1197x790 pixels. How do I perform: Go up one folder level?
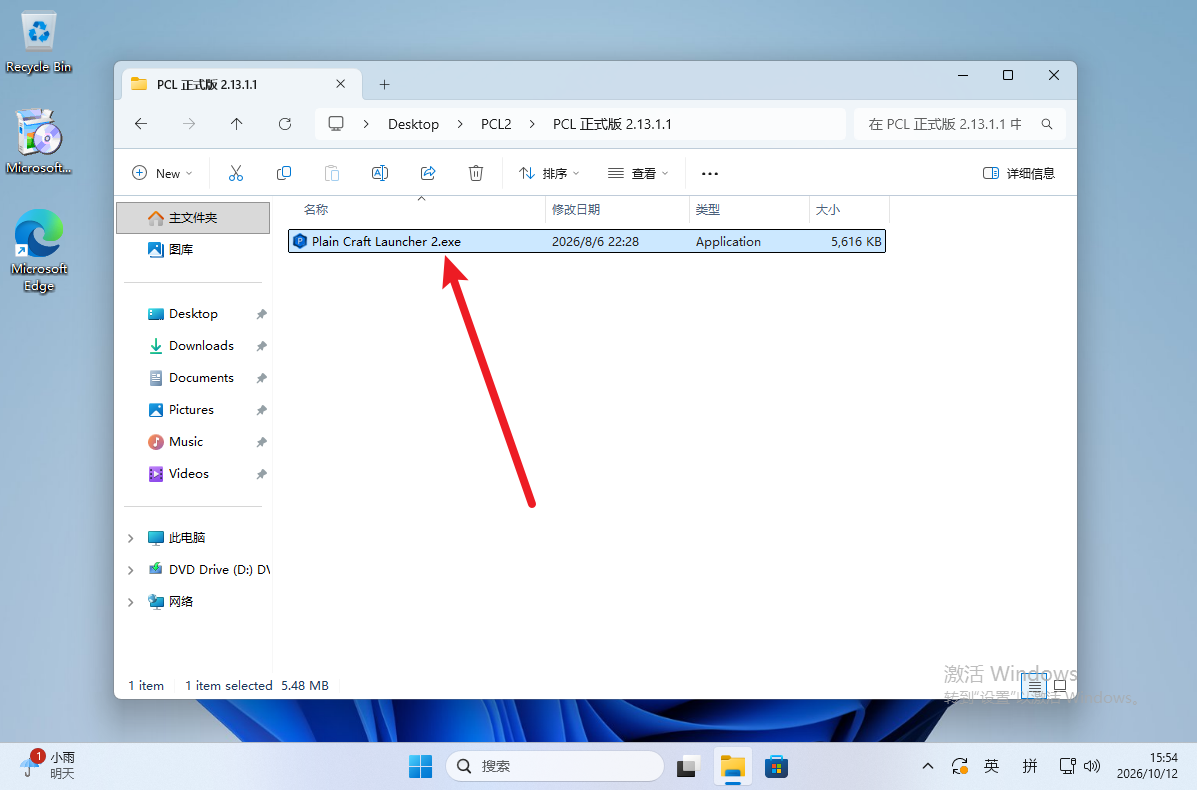[237, 124]
